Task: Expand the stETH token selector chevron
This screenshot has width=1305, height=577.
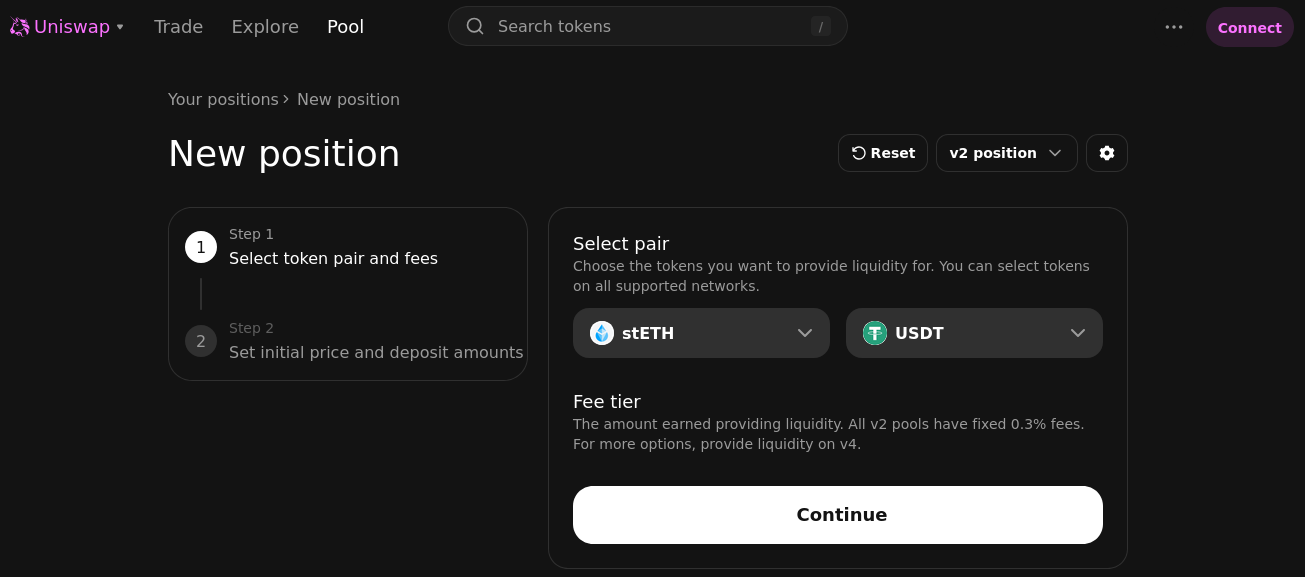Action: click(x=805, y=333)
